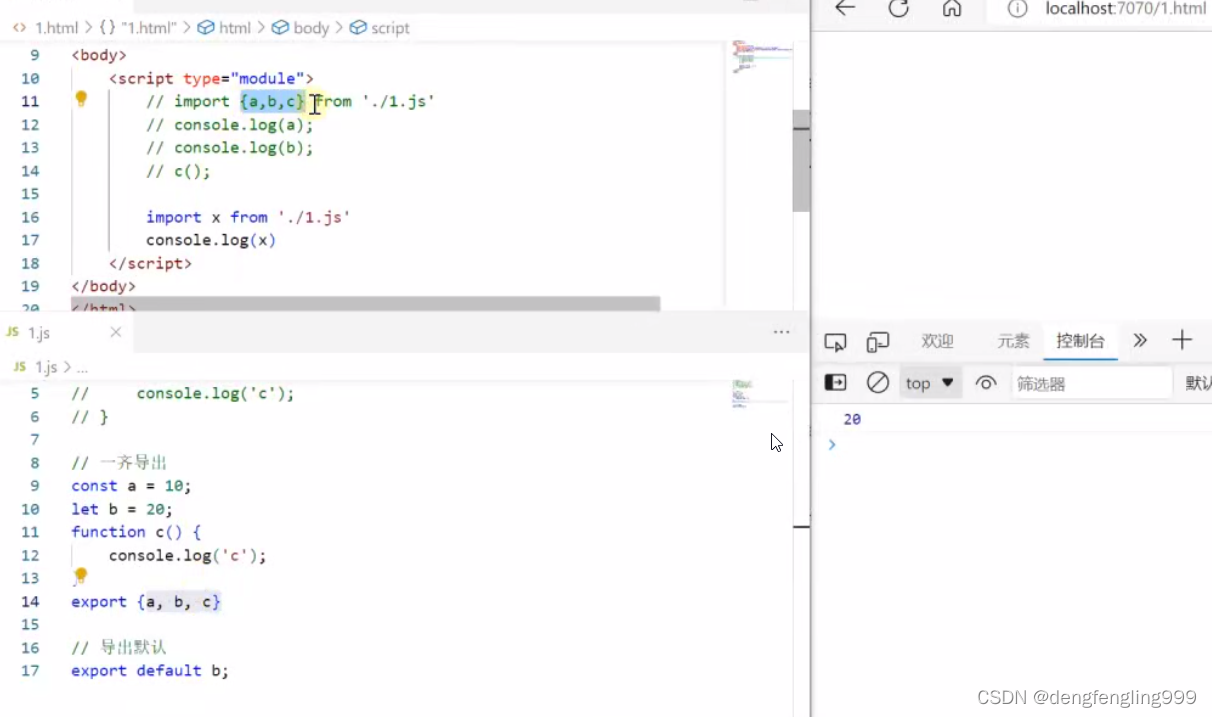Click the export {a, b, c} line
The height and width of the screenshot is (717, 1212).
point(146,602)
